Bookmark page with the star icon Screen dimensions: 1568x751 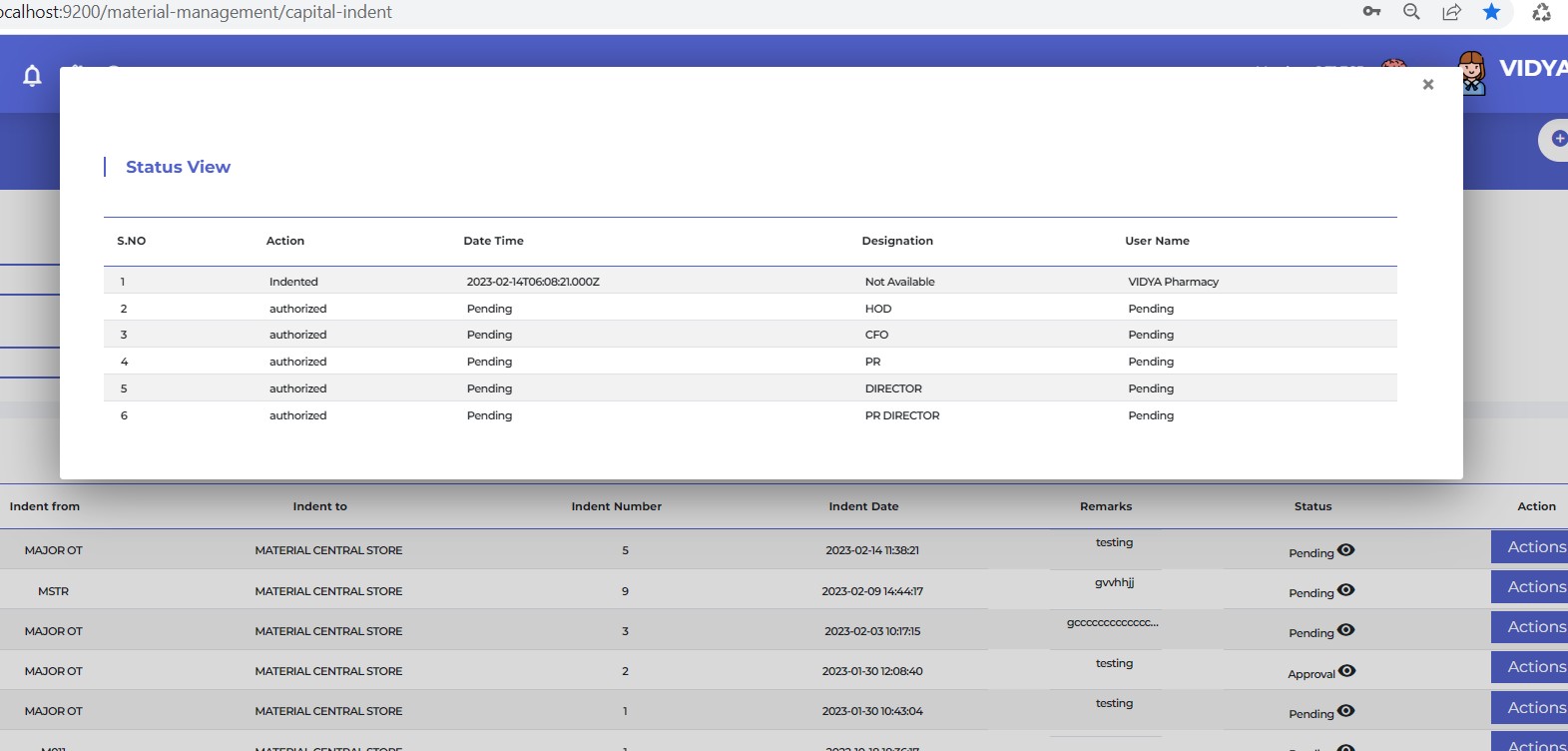(1491, 12)
